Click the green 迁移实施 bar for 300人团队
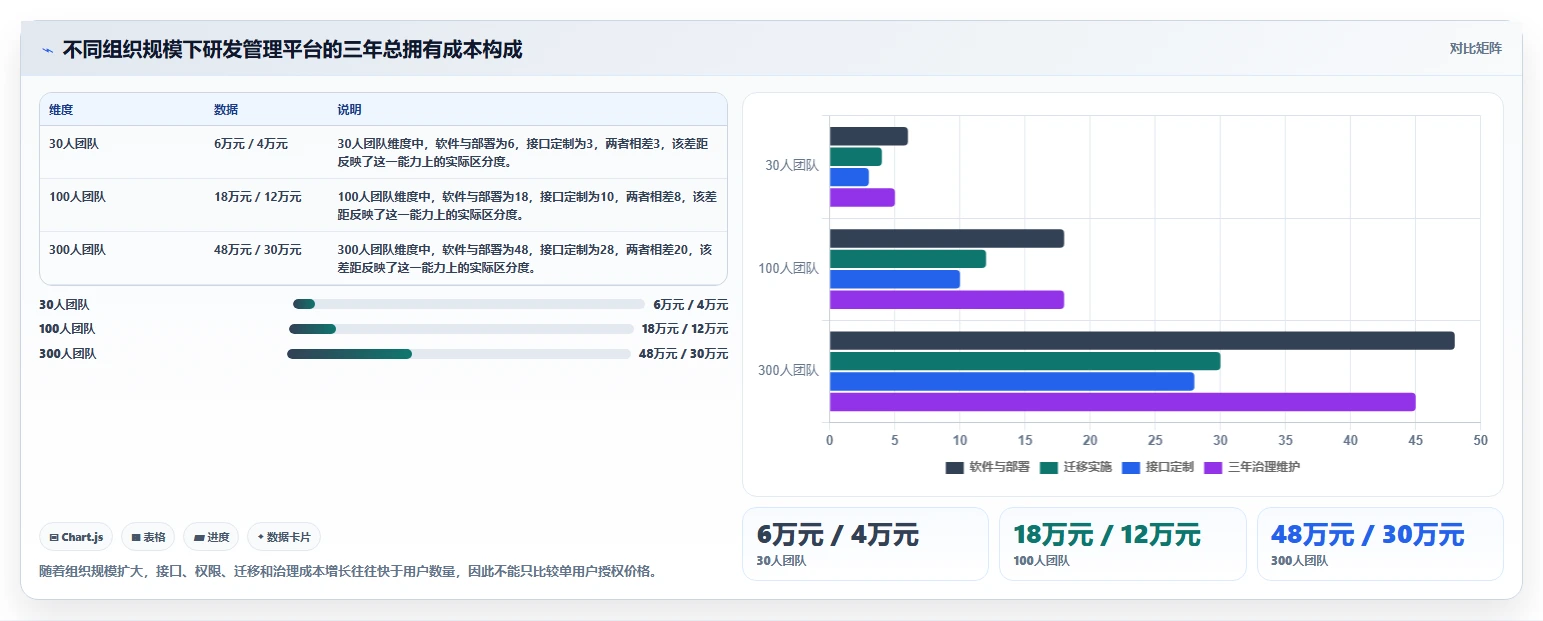This screenshot has width=1543, height=621. [1025, 361]
